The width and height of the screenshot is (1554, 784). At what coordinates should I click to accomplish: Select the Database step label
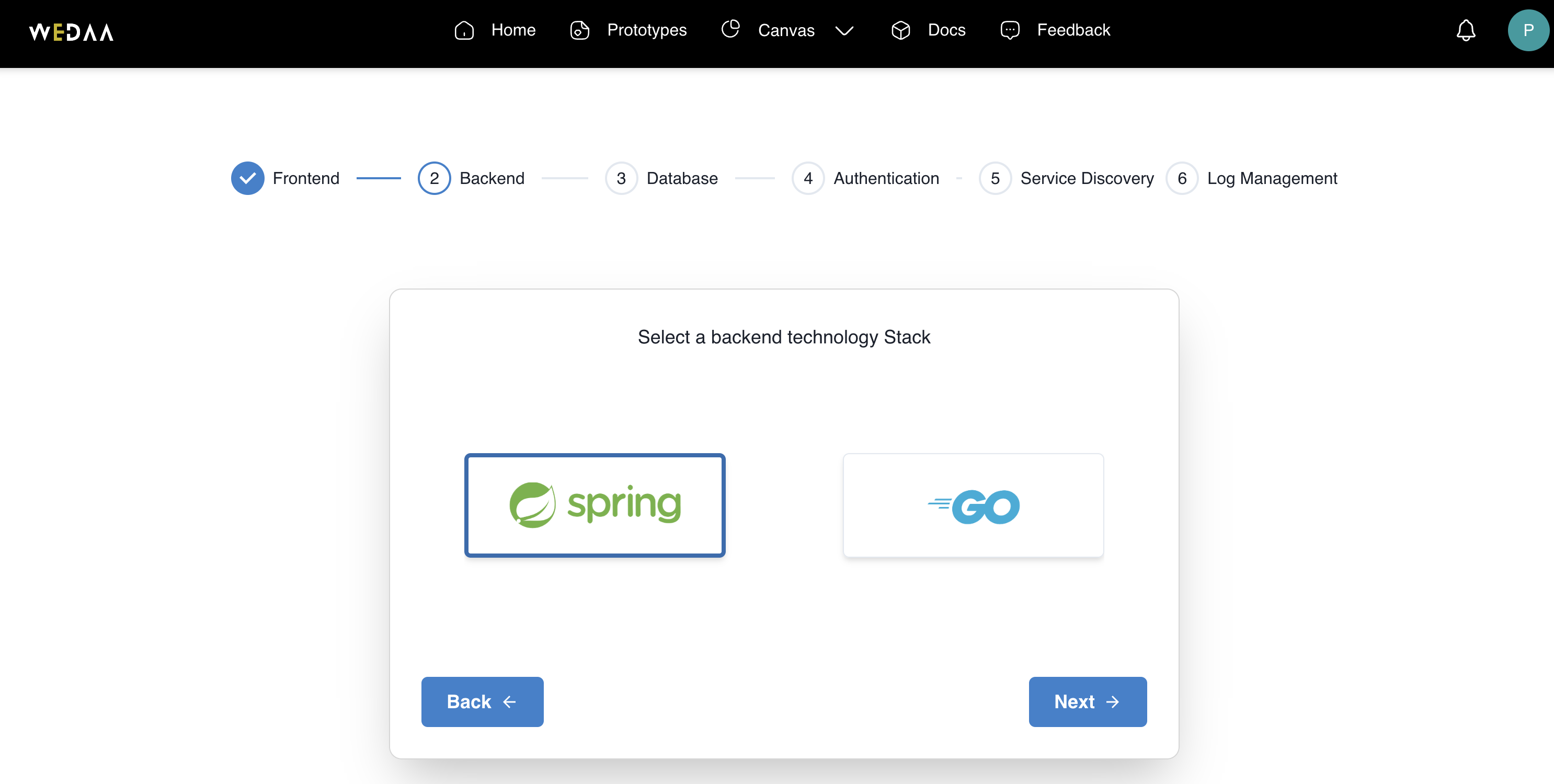coord(682,179)
